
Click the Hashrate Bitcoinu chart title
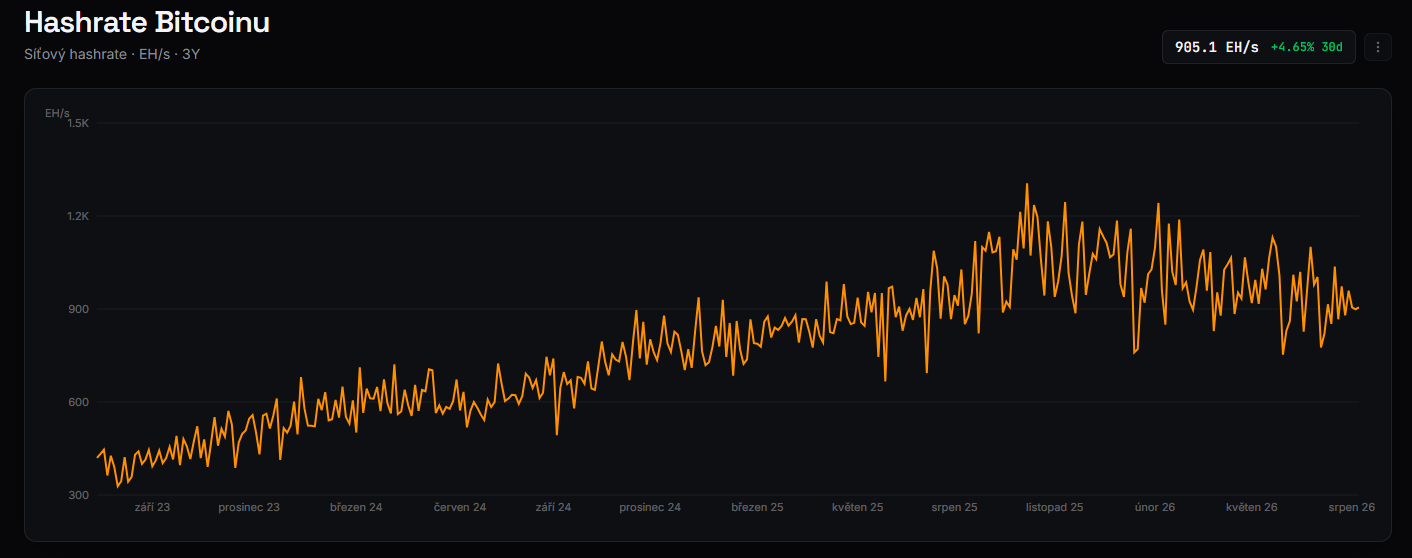coord(147,22)
